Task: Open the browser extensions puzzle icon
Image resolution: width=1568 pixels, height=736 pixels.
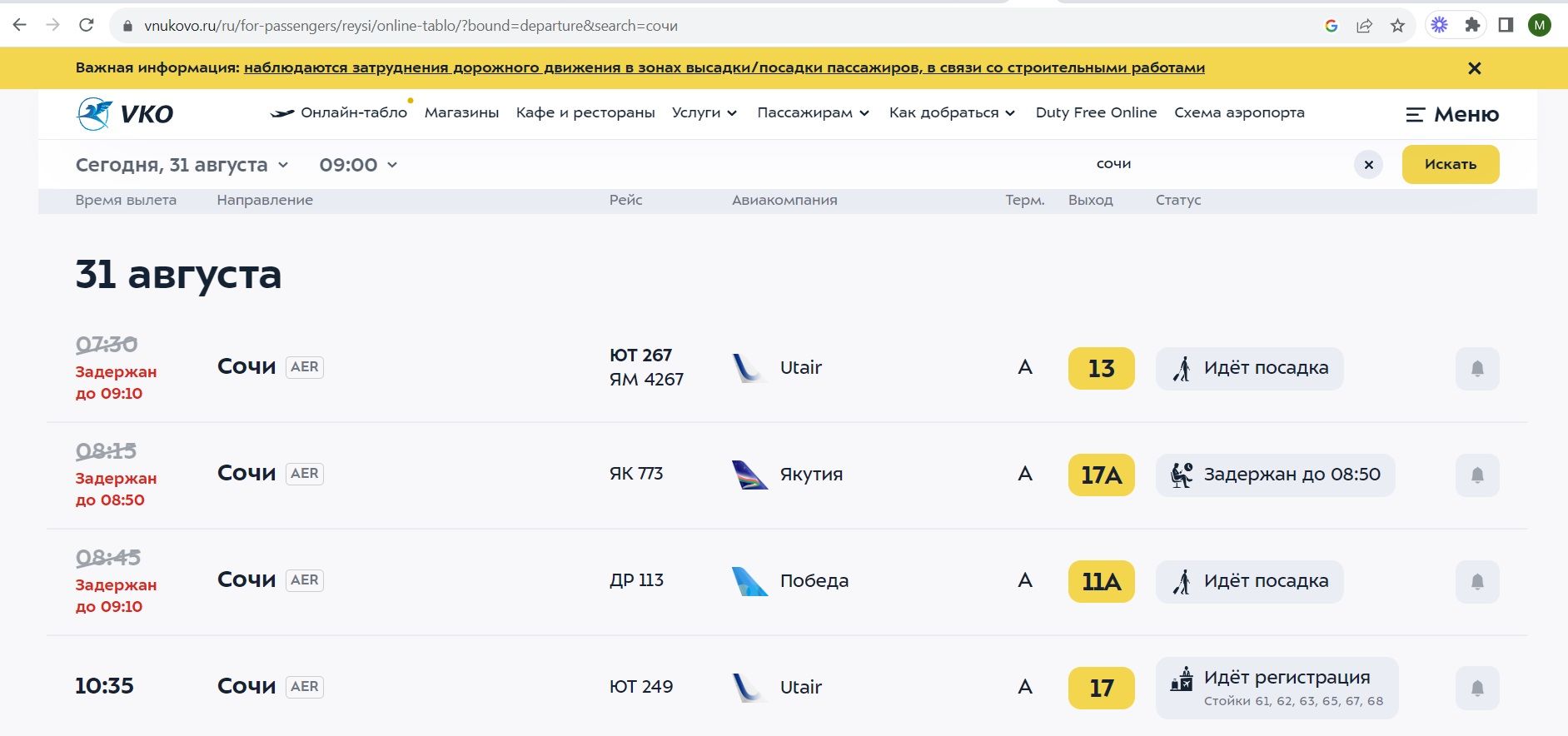Action: (1472, 25)
